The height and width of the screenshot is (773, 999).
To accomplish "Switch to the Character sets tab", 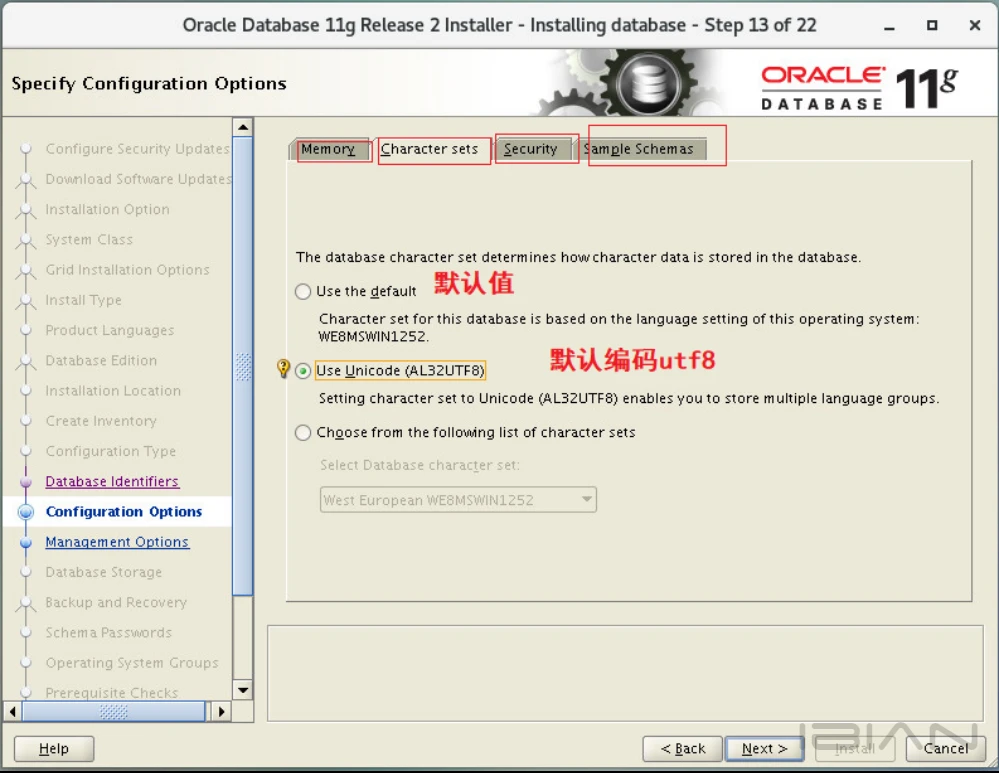I will coord(429,149).
